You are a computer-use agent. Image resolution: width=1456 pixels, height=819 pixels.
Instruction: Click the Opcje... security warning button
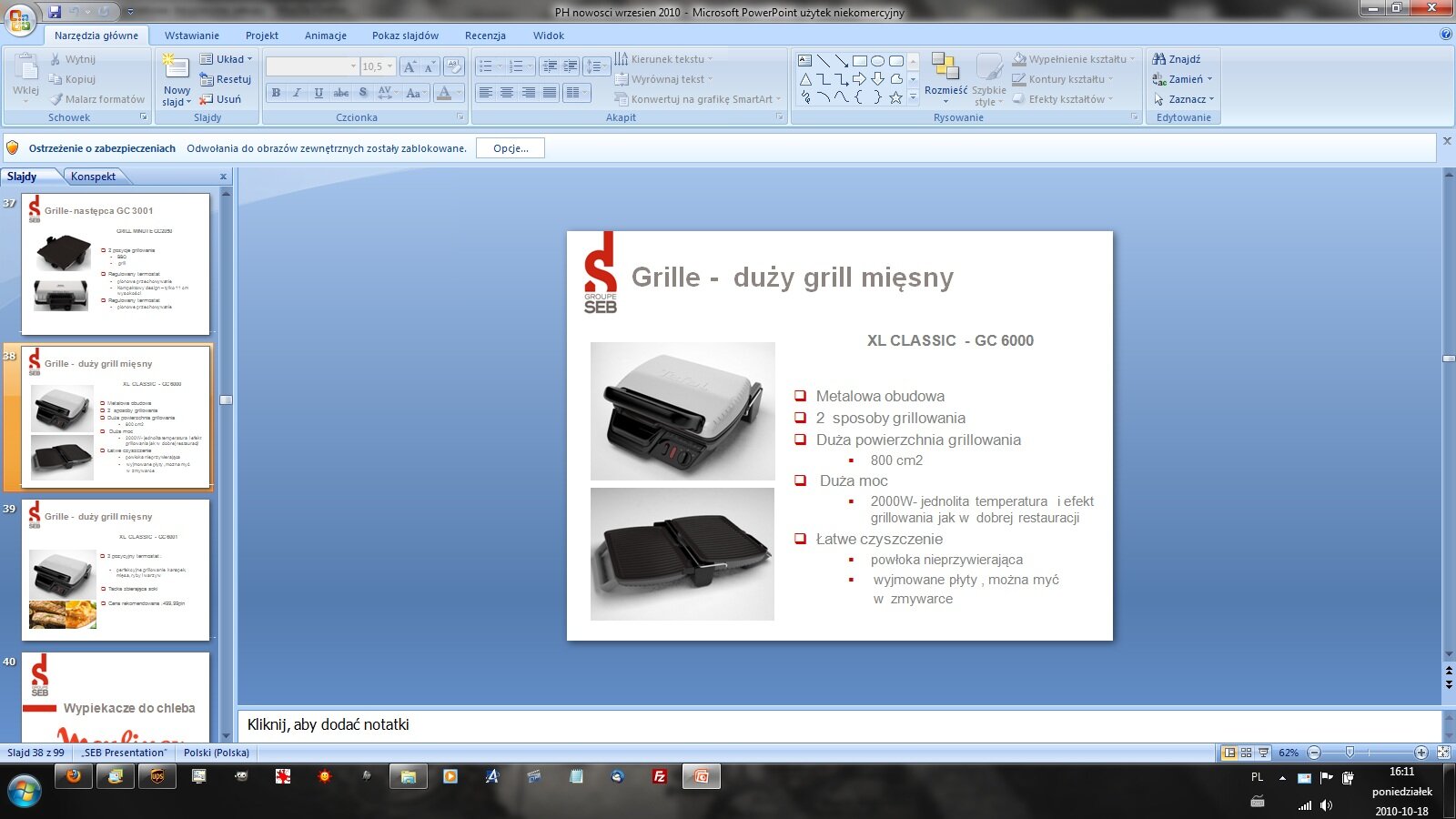coord(511,148)
